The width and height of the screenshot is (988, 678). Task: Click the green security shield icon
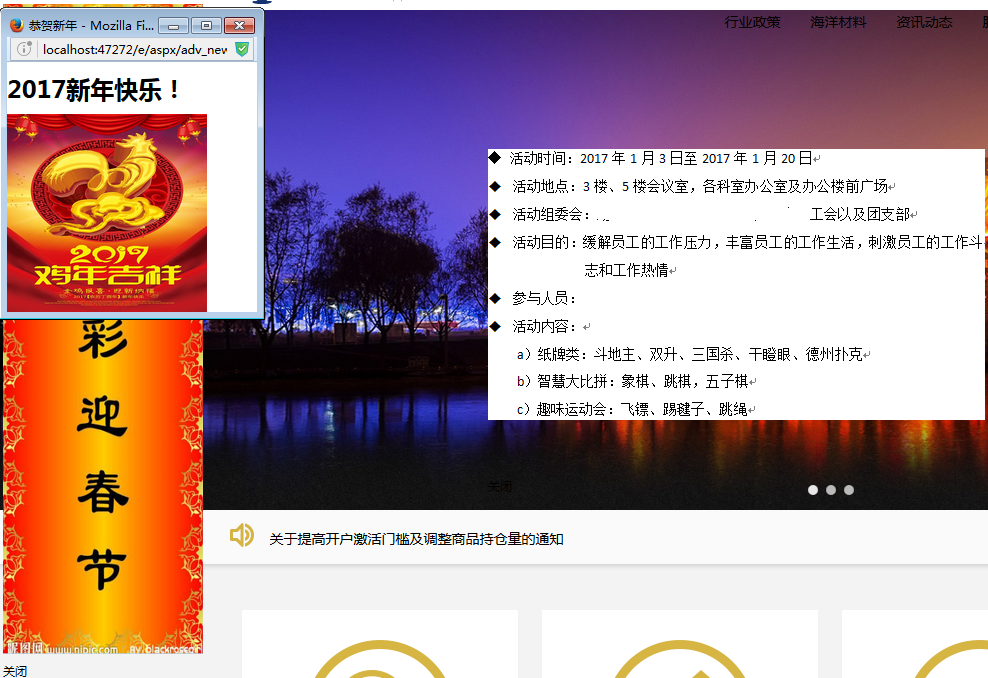pyautogui.click(x=242, y=49)
